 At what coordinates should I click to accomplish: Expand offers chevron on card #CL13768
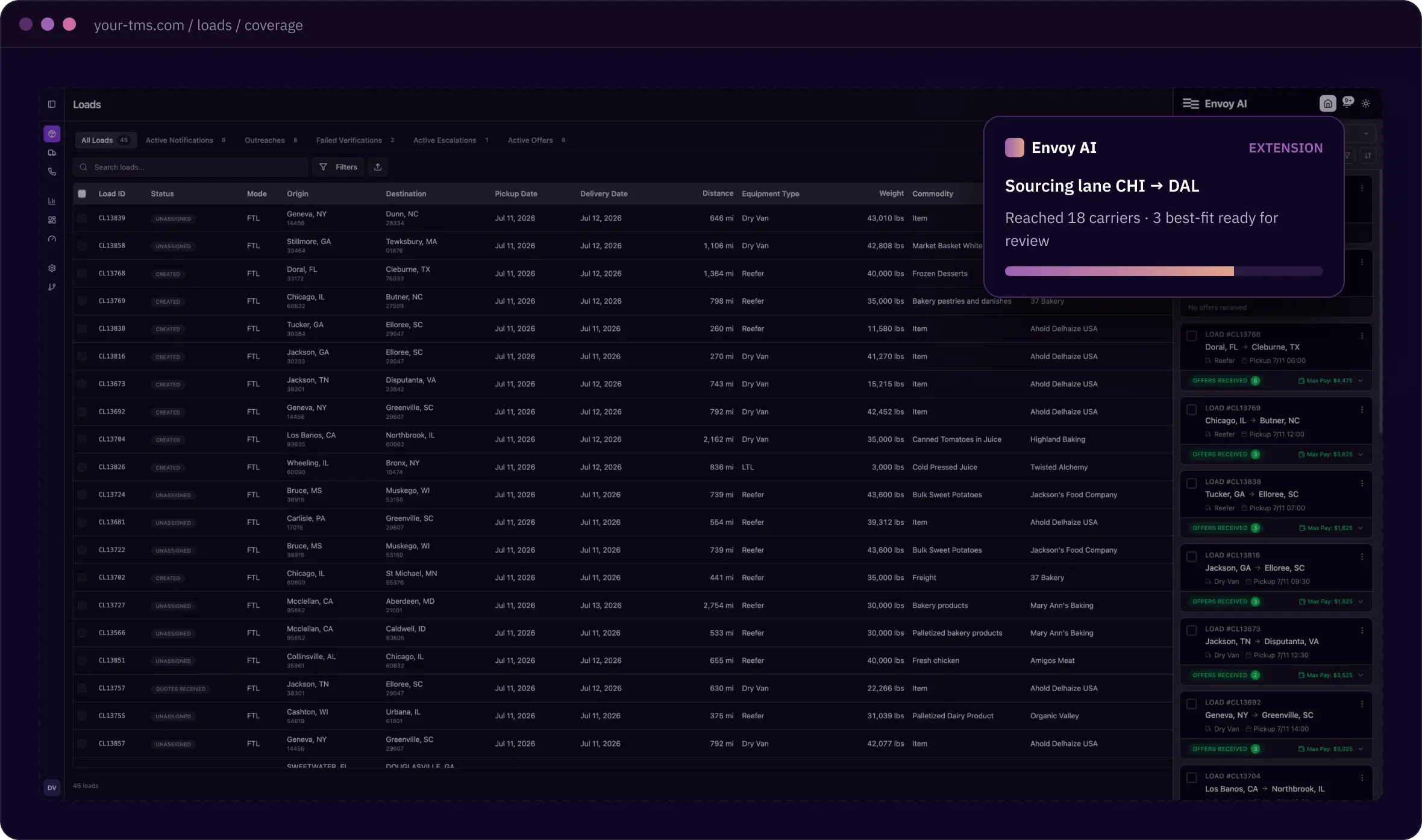pyautogui.click(x=1361, y=381)
